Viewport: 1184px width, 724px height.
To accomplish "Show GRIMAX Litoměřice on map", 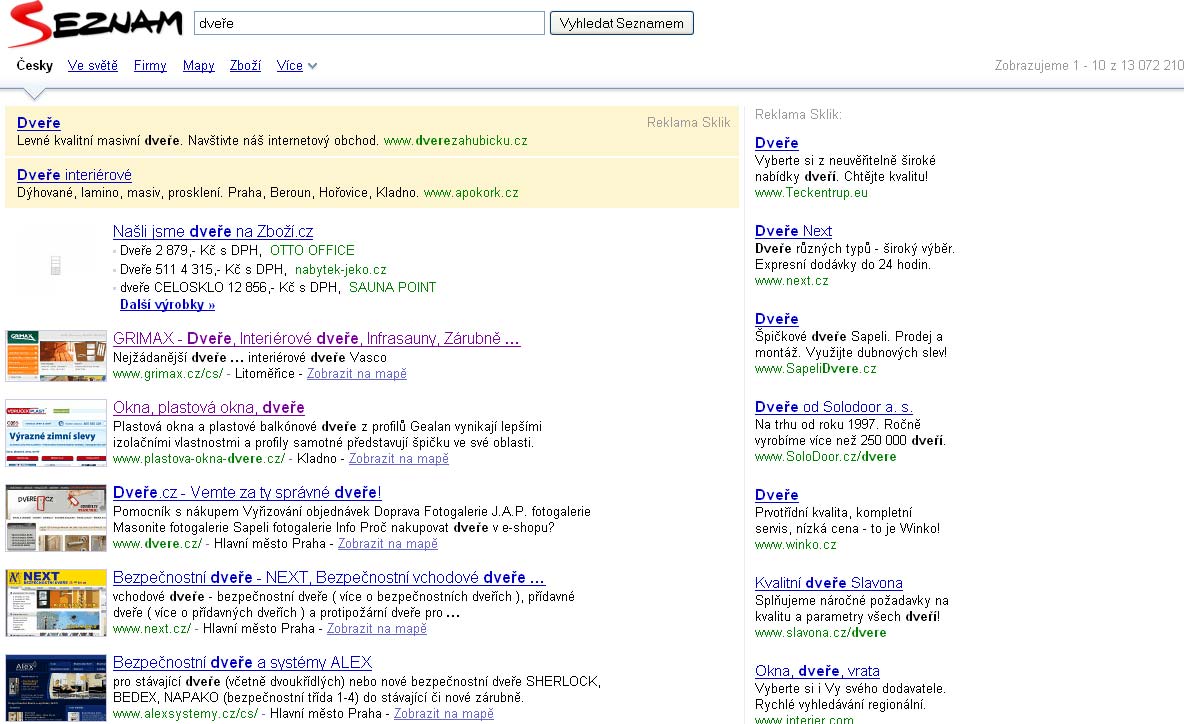I will pos(356,374).
